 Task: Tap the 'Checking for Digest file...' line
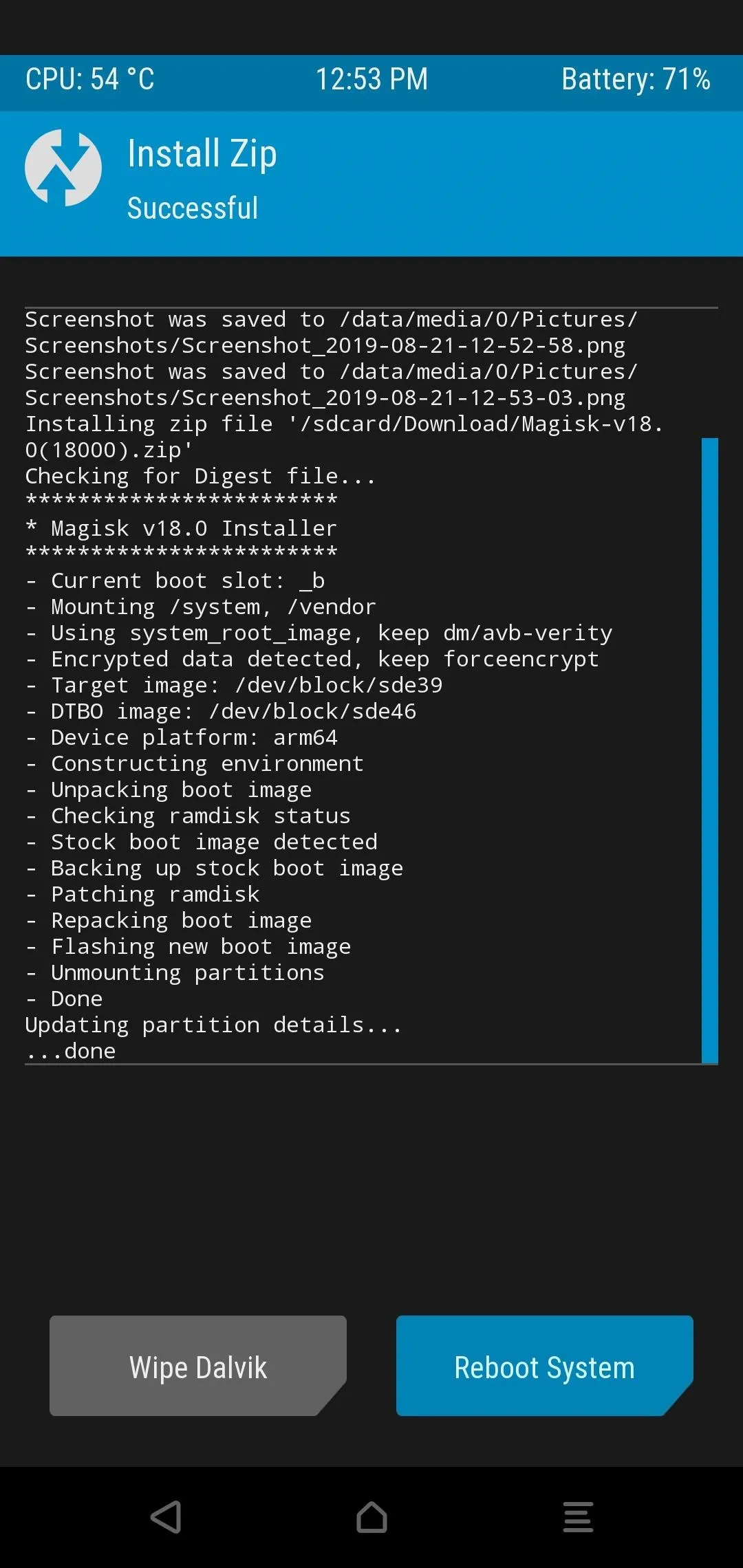[200, 476]
